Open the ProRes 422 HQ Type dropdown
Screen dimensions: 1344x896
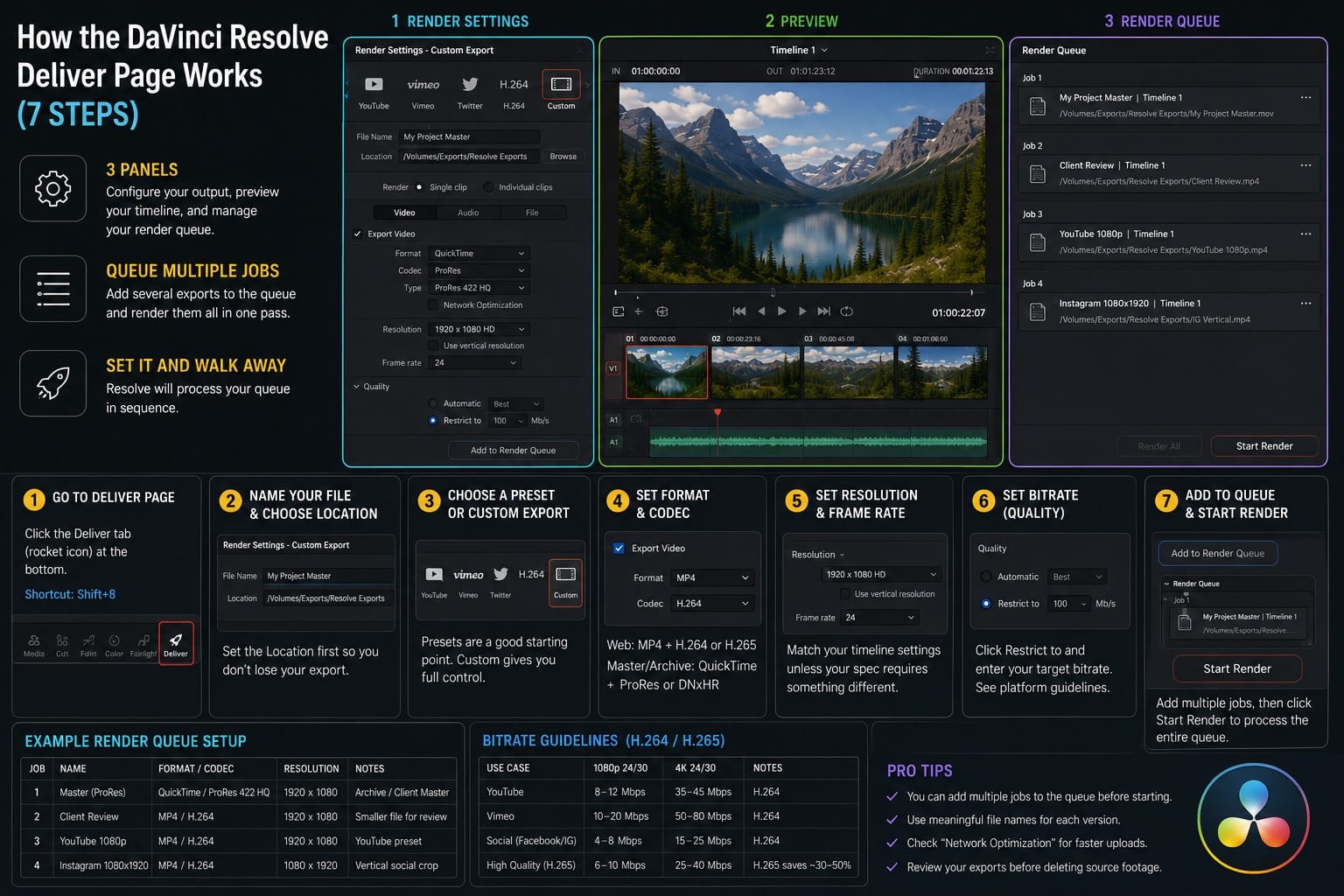pos(479,288)
